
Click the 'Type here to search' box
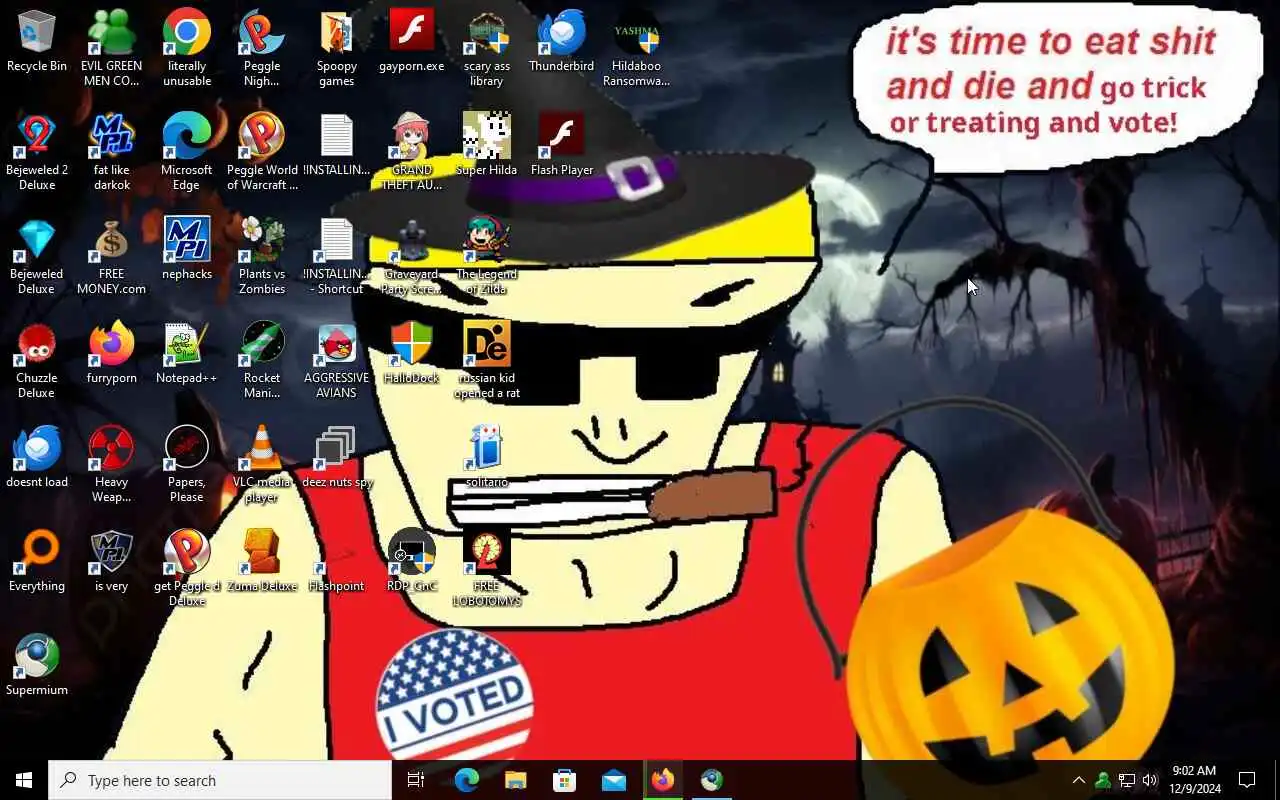[x=220, y=780]
